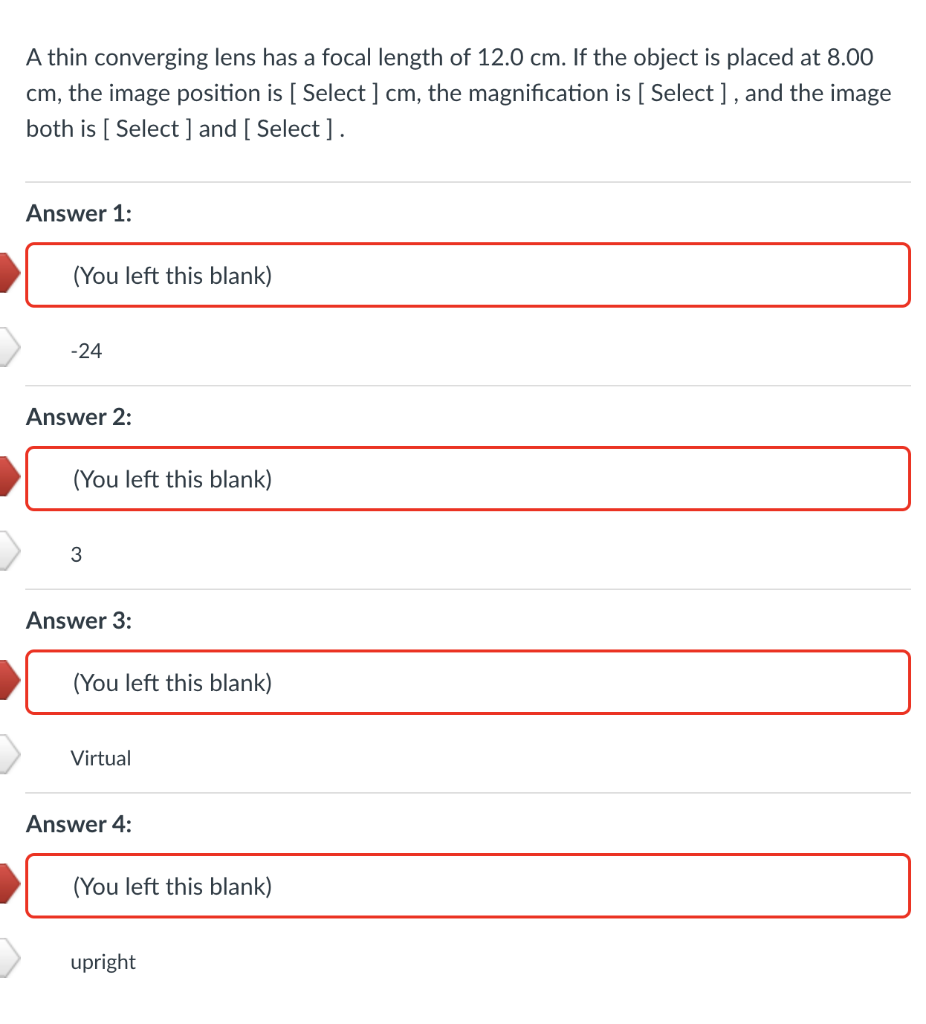Click the correct answer text upright
Viewport: 926px width, 1024px height.
(103, 961)
